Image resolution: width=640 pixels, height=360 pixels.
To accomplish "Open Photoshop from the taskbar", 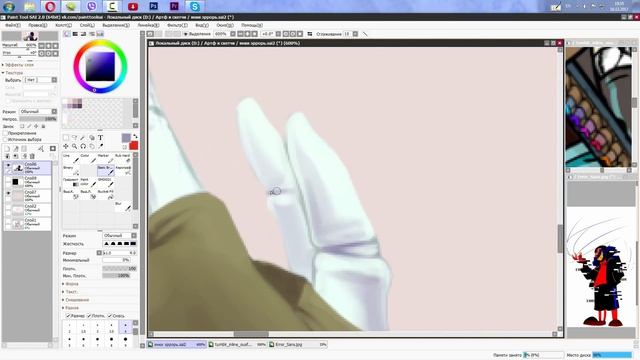I will point(153,6).
